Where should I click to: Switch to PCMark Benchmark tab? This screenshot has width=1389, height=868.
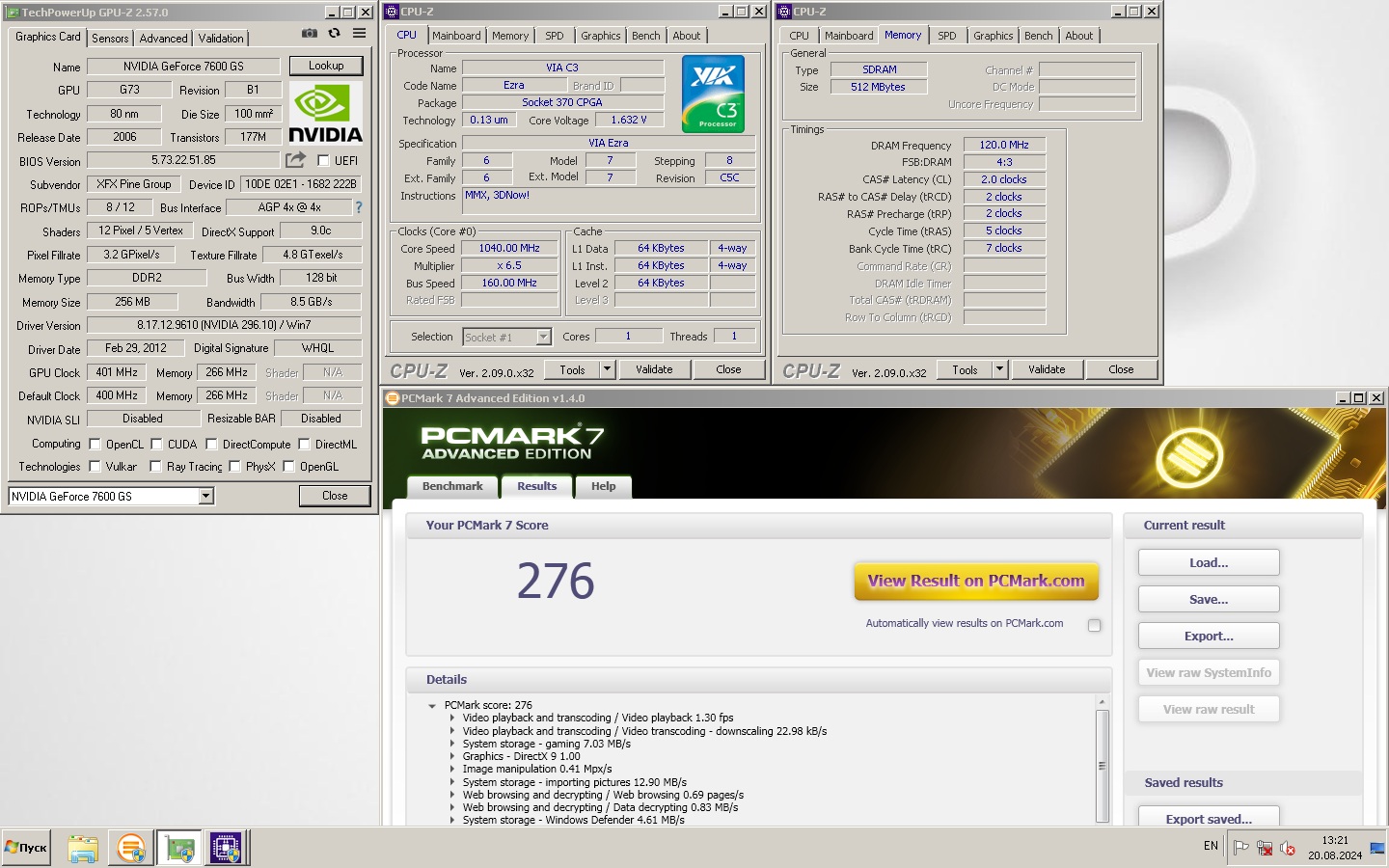click(x=452, y=486)
